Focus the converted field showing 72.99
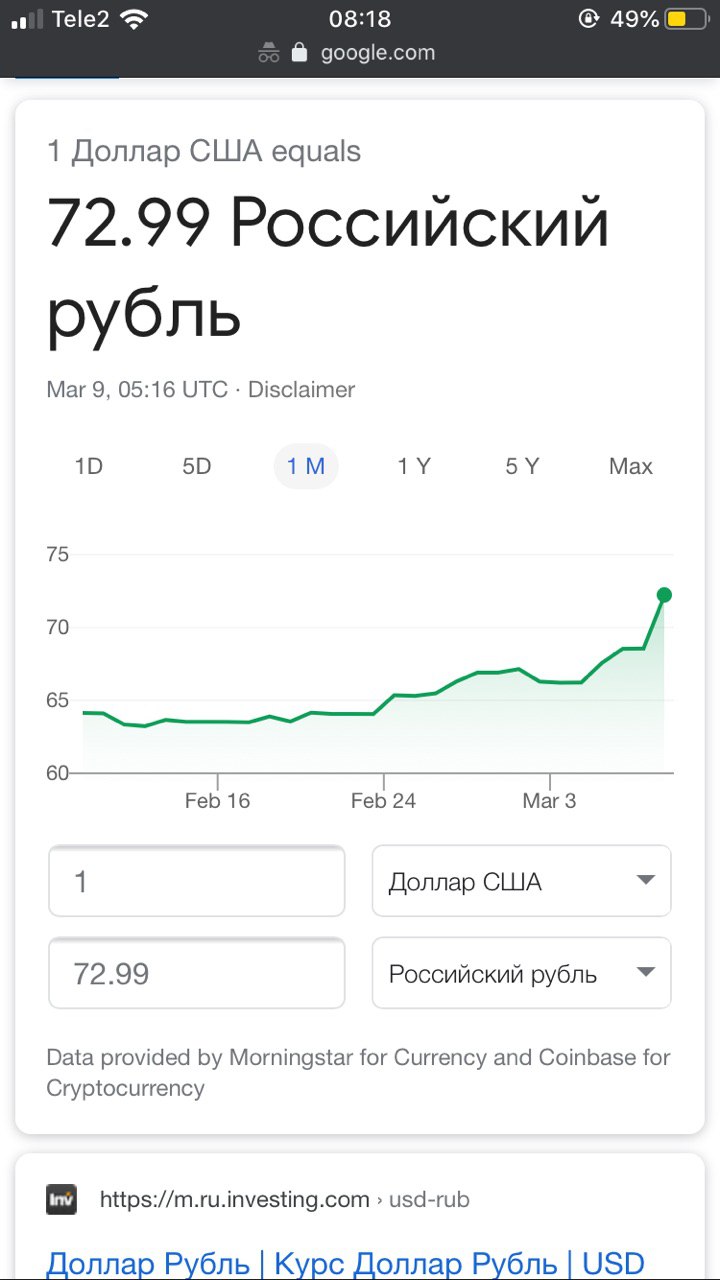The height and width of the screenshot is (1280, 720). point(197,973)
